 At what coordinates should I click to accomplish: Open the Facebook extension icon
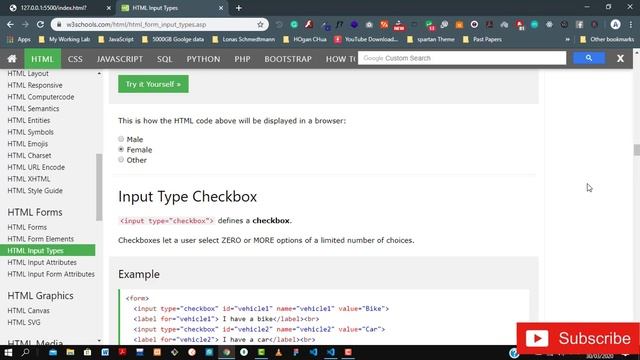click(579, 24)
